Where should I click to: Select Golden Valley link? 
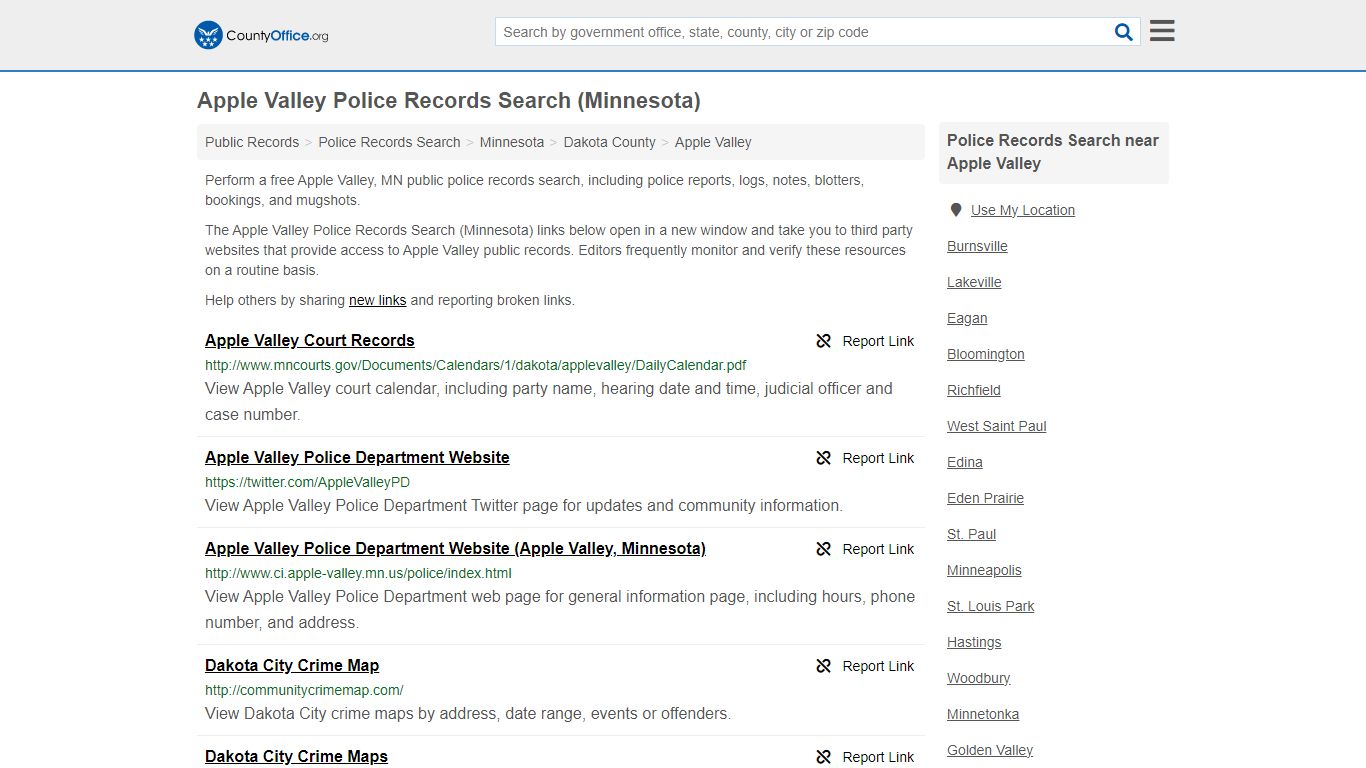(990, 750)
